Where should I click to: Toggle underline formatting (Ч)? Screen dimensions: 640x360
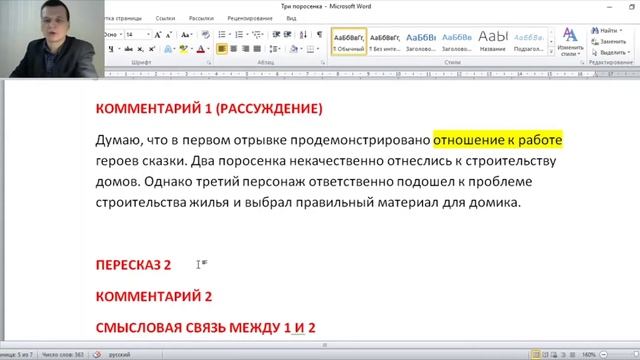[111, 49]
